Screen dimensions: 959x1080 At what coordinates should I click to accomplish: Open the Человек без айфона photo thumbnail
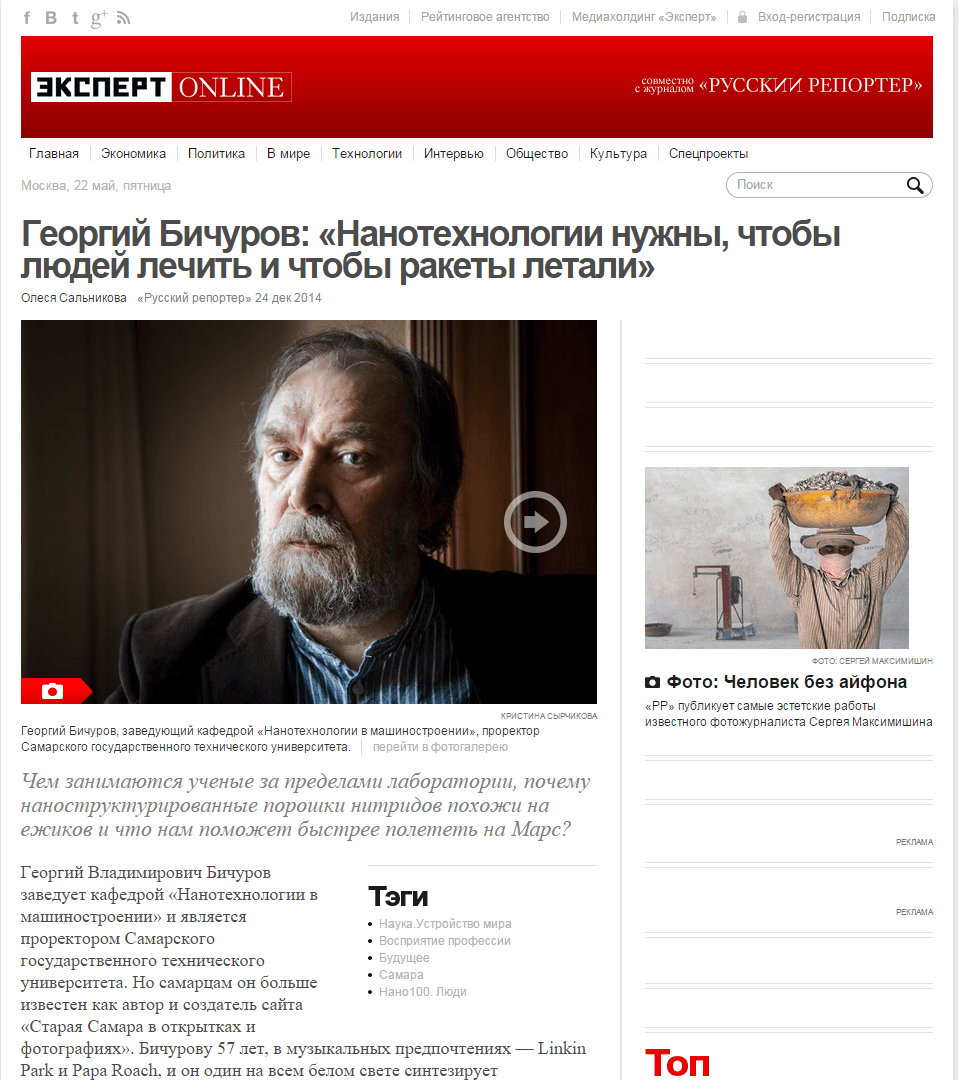click(776, 557)
